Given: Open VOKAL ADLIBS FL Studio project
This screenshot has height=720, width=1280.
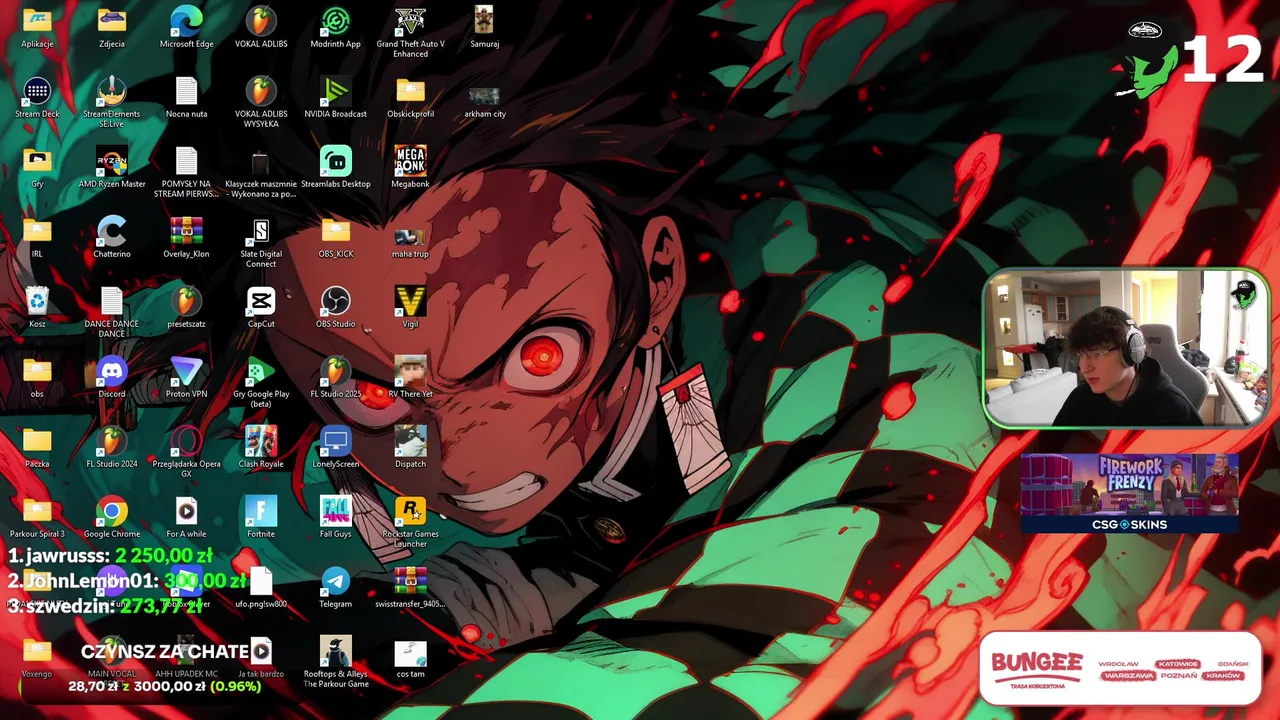Looking at the screenshot, I should pyautogui.click(x=261, y=28).
